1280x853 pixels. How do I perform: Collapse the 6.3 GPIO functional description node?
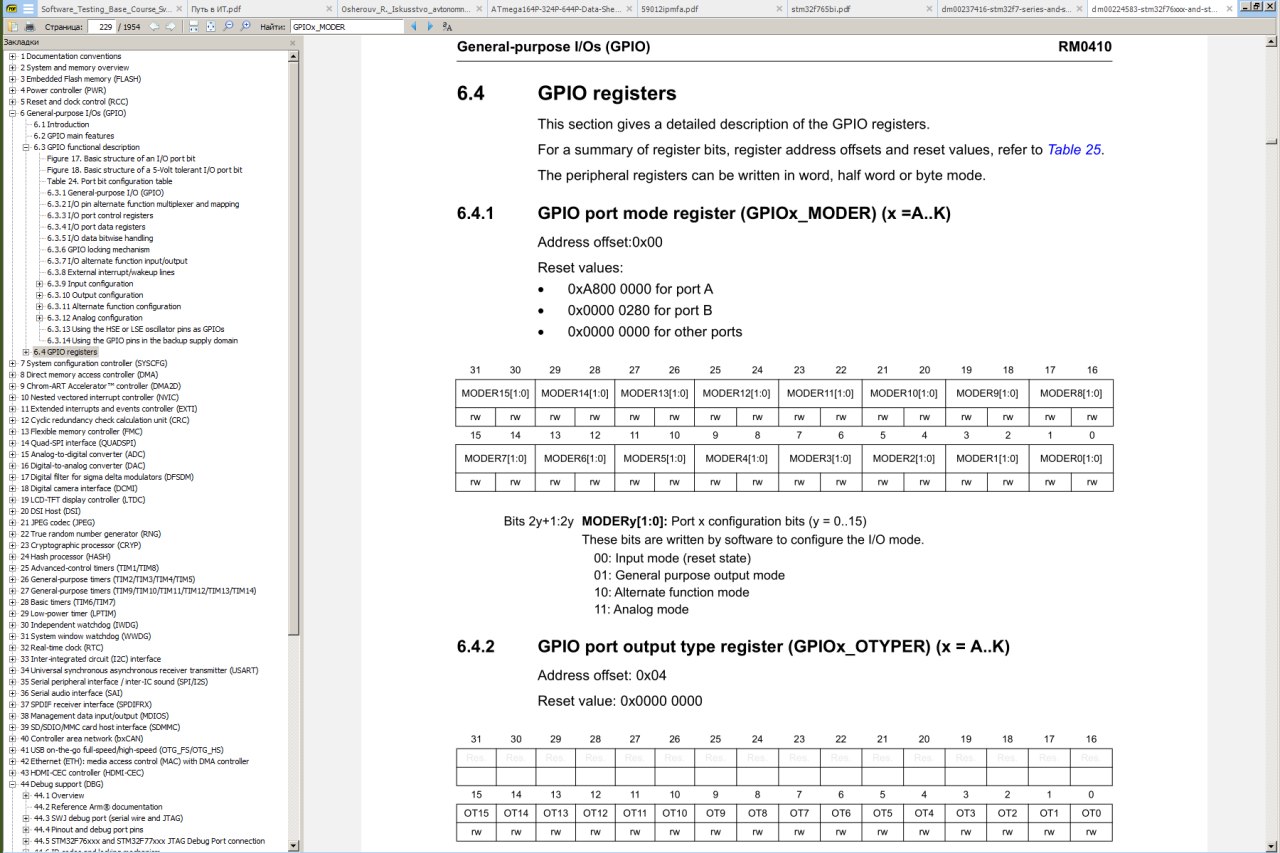tap(25, 147)
